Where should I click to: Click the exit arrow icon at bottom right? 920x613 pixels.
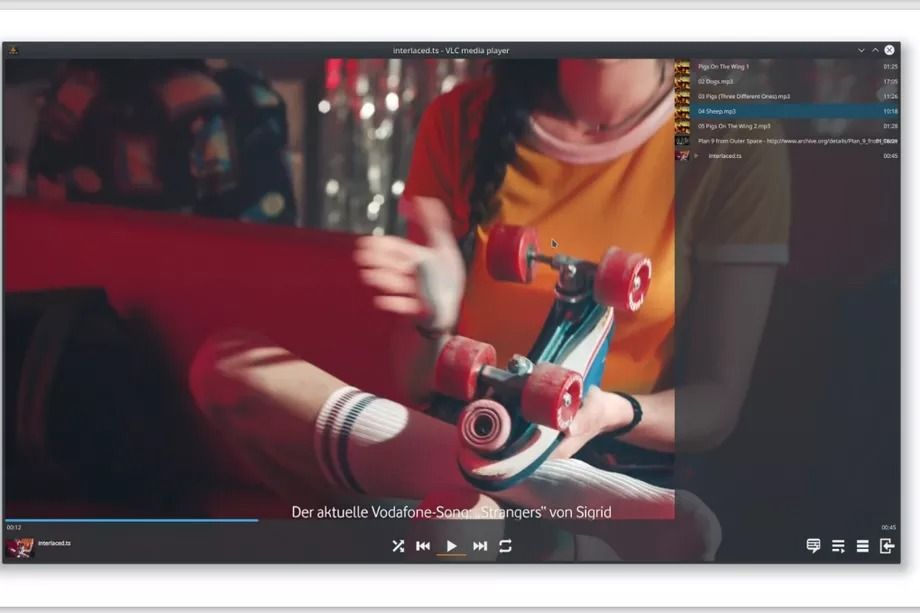tap(886, 546)
